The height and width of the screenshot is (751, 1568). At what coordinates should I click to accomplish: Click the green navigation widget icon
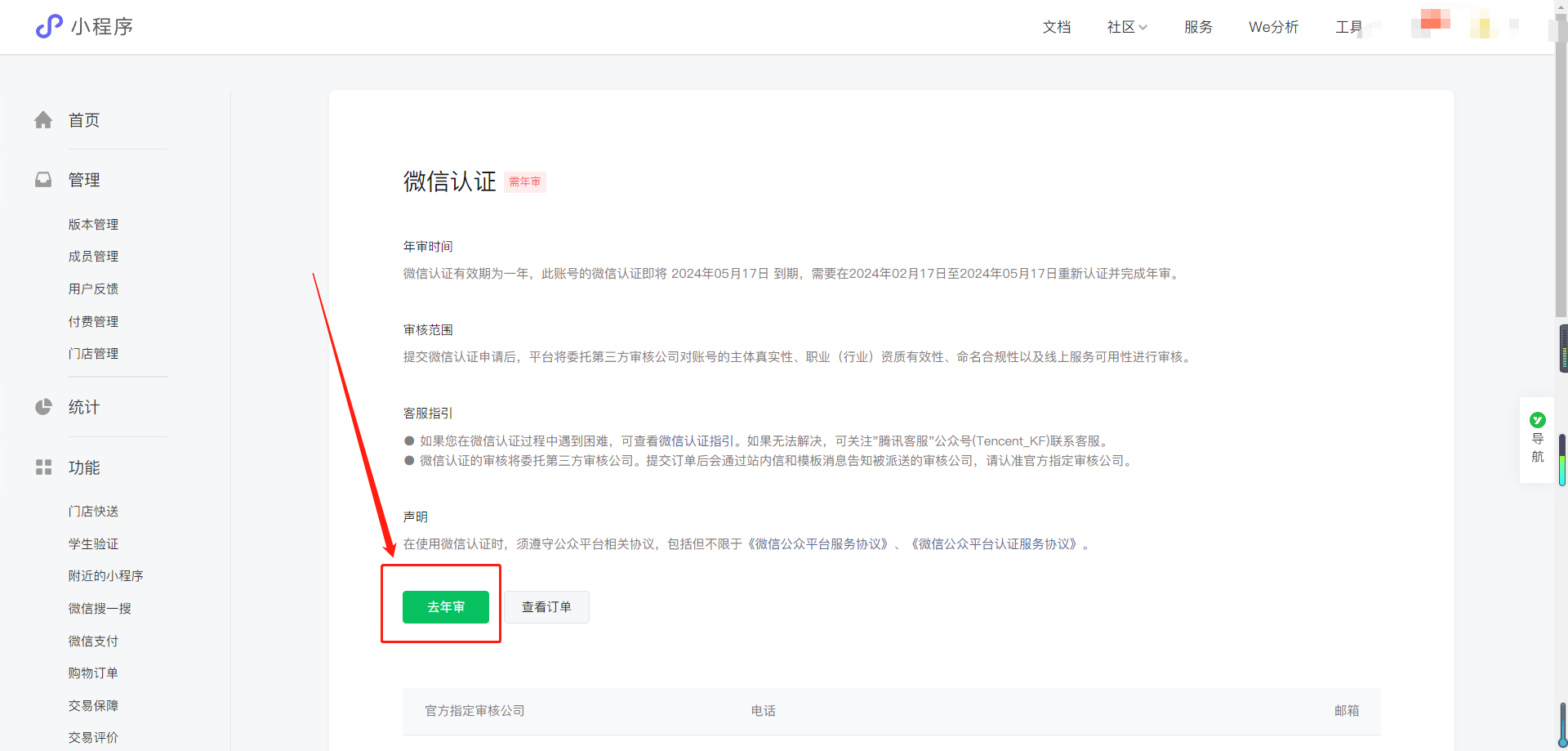(x=1537, y=420)
